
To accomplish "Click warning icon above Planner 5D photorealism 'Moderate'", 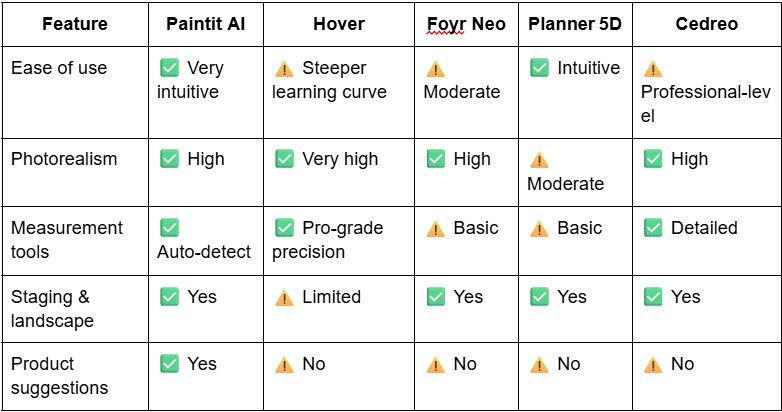I will 540,160.
